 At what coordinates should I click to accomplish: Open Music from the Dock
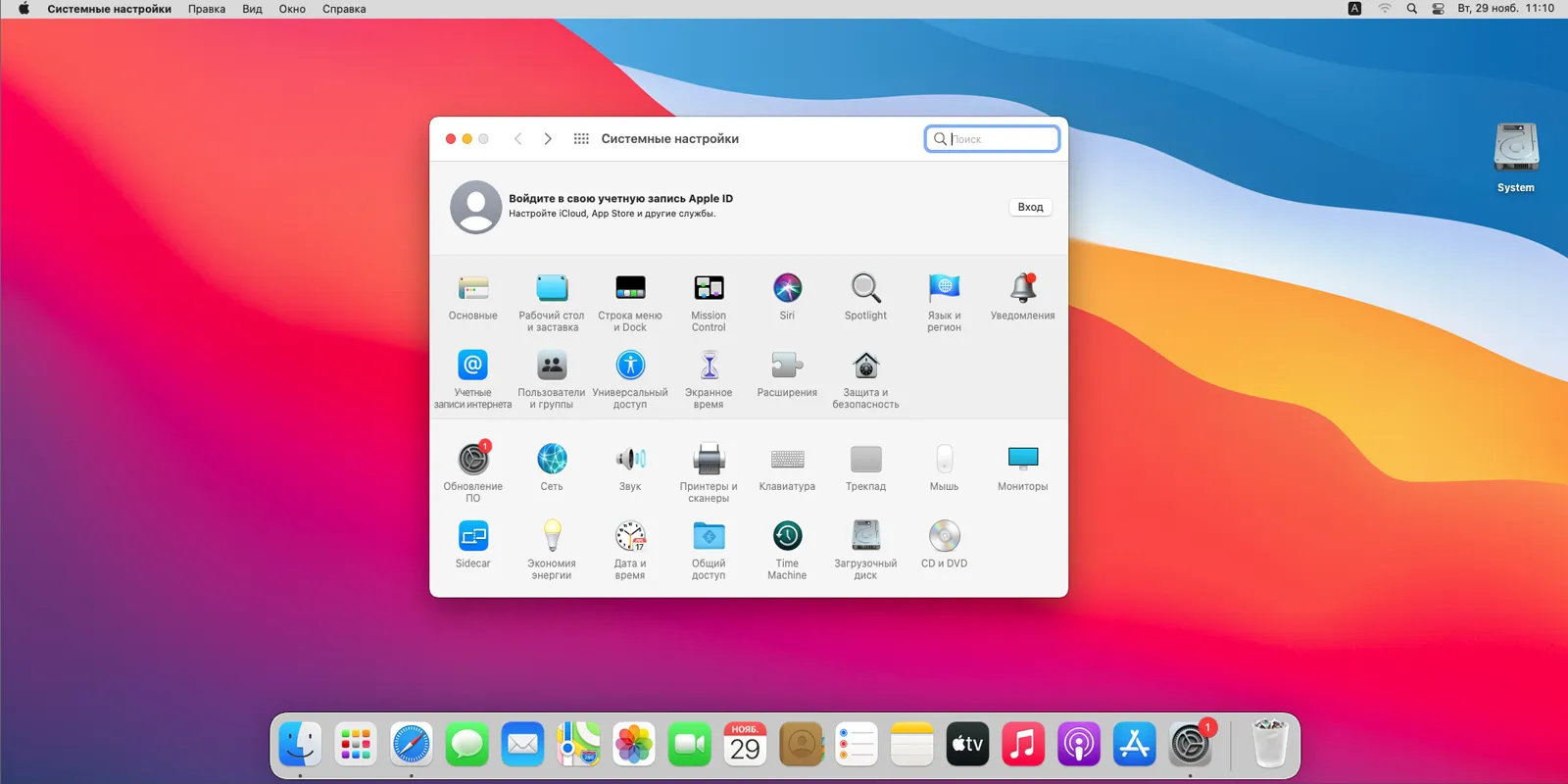tap(1023, 746)
